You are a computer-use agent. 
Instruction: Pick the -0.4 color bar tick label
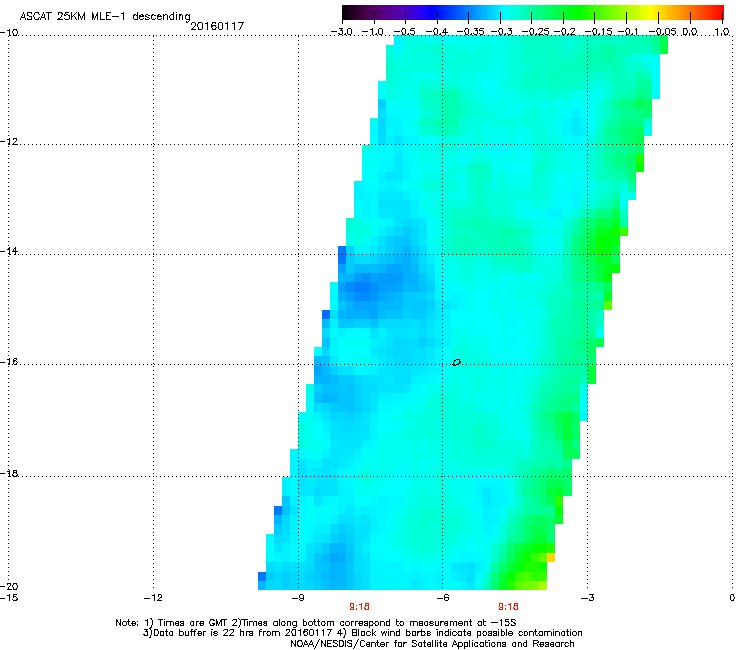pos(437,32)
